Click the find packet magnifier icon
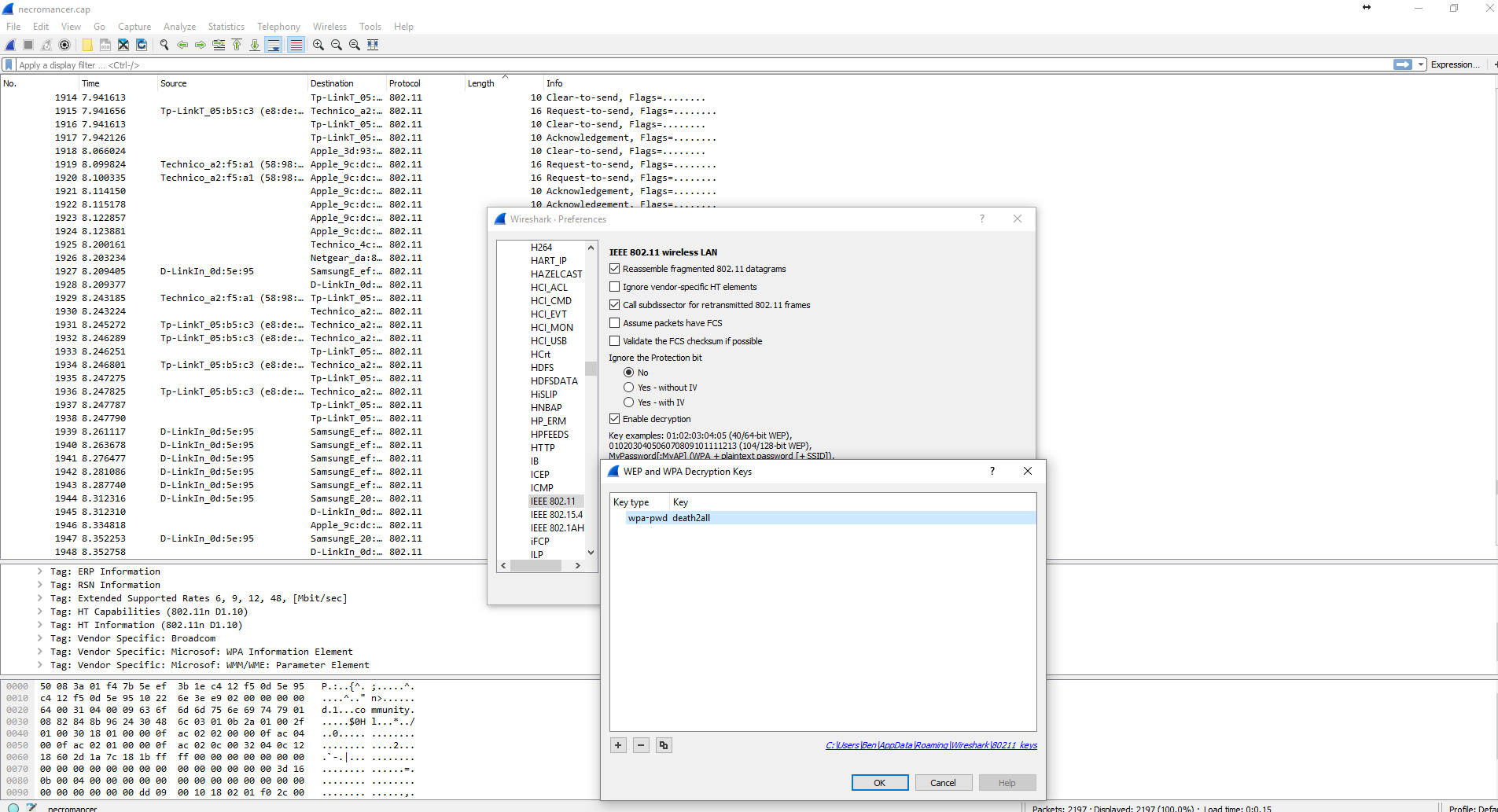 164,45
